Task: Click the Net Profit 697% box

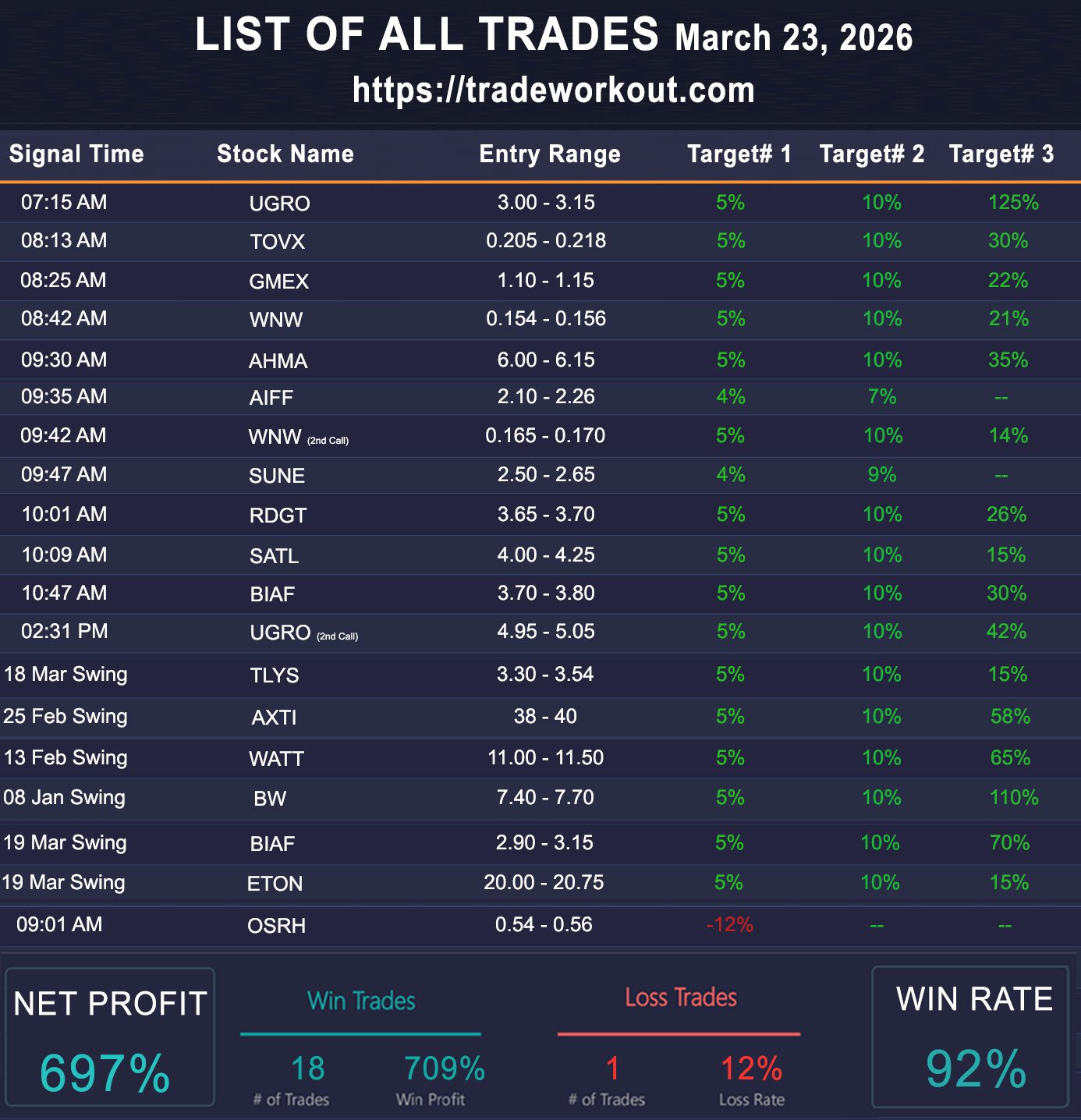Action: pos(109,1037)
